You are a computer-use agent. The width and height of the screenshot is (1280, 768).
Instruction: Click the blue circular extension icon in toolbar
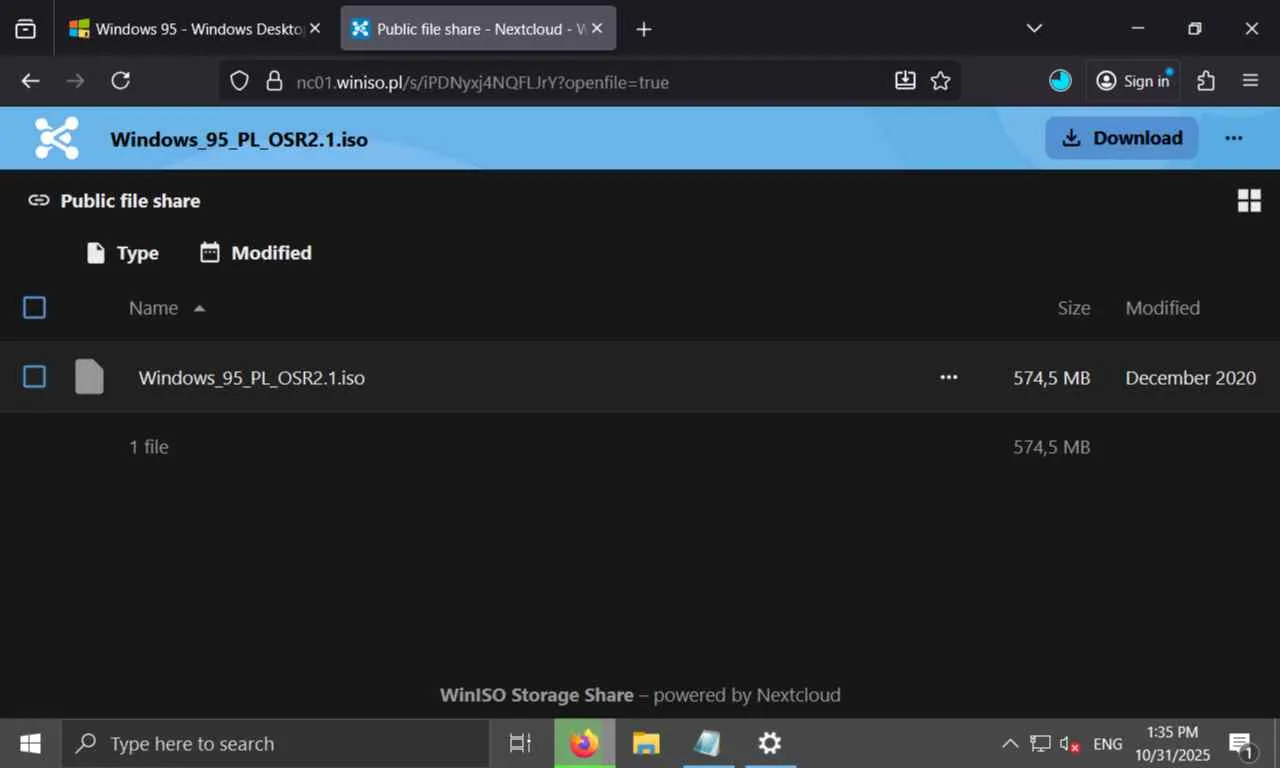(x=1060, y=81)
